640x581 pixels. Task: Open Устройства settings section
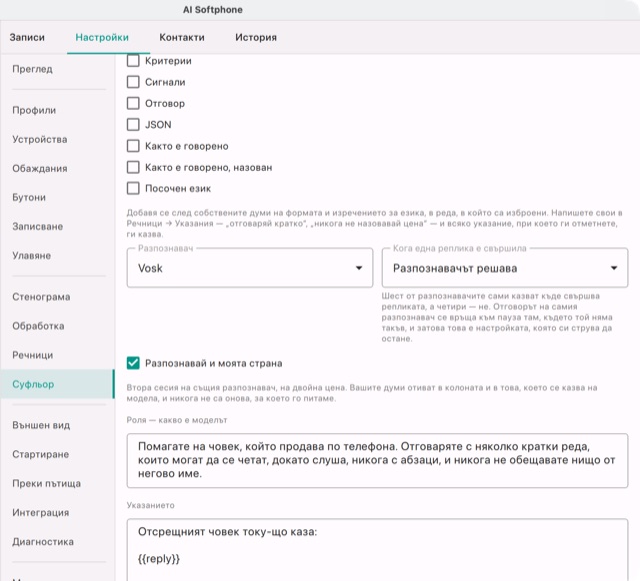pos(57,139)
